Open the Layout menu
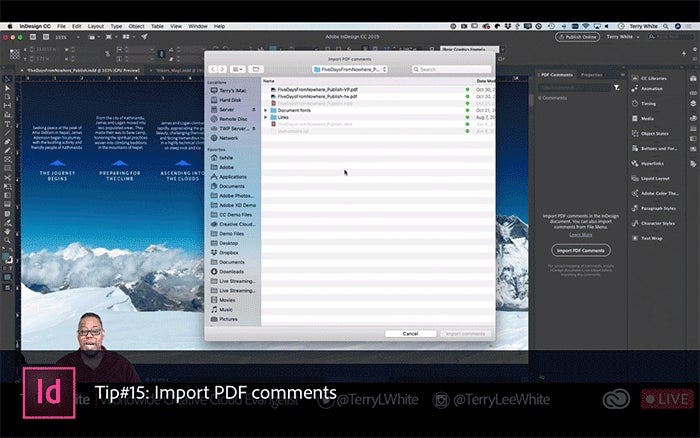700x438 pixels. tap(95, 25)
